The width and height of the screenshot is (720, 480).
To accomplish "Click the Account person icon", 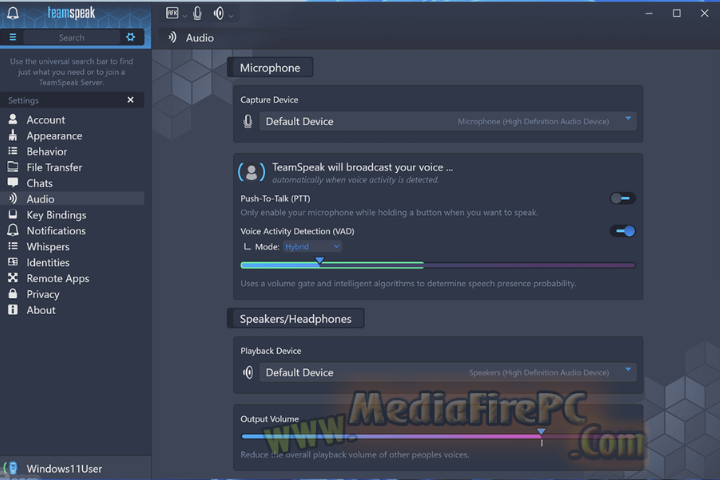I will pyautogui.click(x=13, y=119).
